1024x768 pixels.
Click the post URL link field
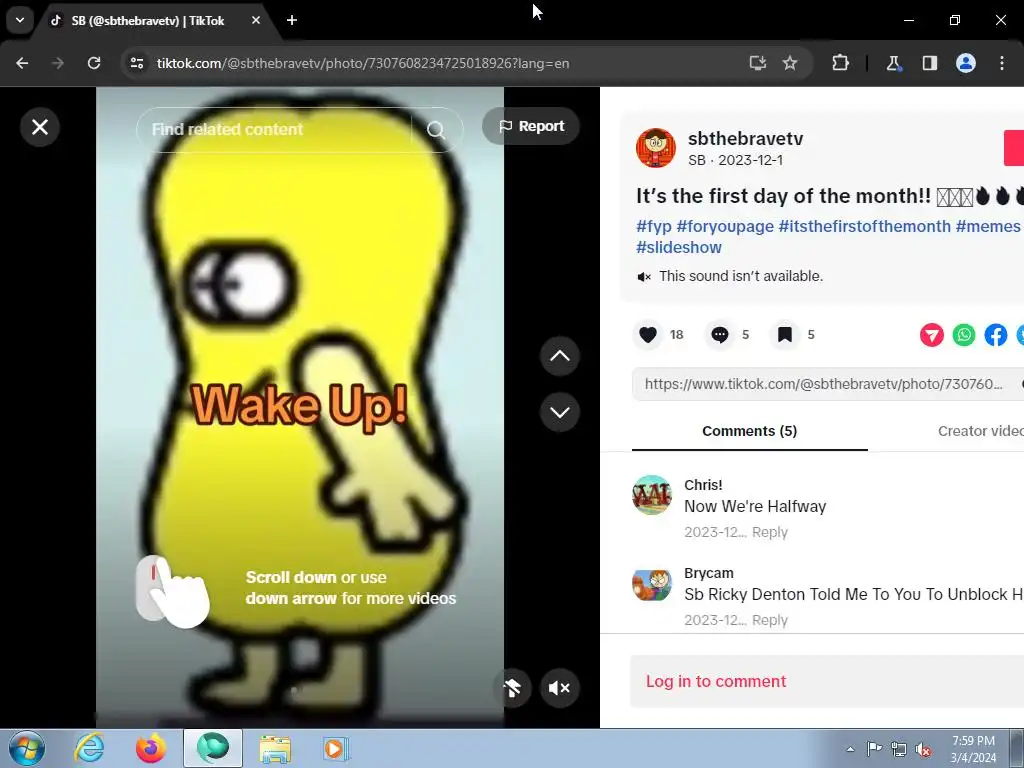click(x=823, y=384)
